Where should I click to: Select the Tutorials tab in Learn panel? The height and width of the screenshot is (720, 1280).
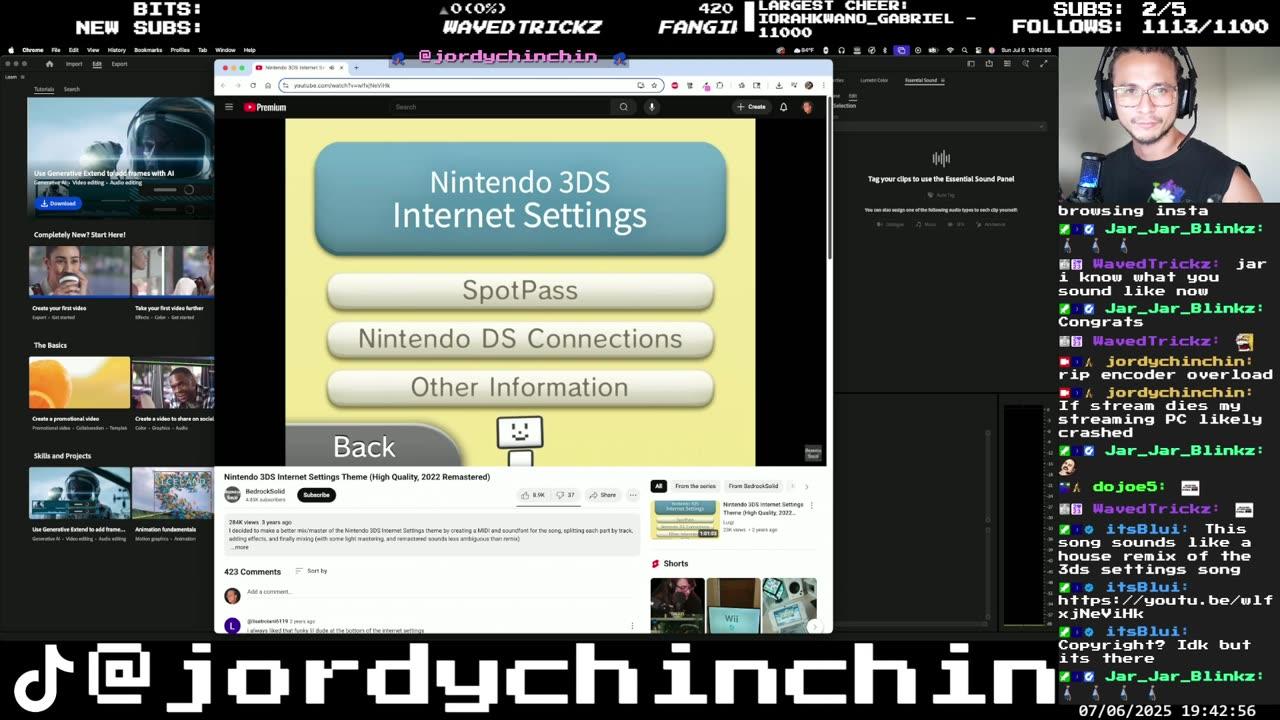[x=44, y=89]
